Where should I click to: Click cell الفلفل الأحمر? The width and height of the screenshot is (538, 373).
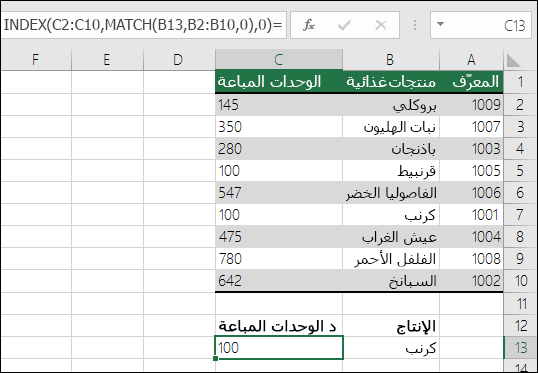coord(391,258)
